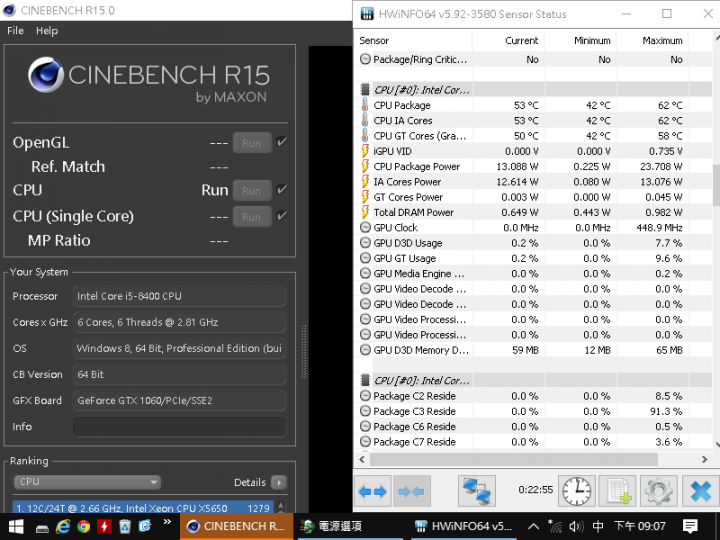Switch to the power options (電源選項) taskbar window

[352, 526]
